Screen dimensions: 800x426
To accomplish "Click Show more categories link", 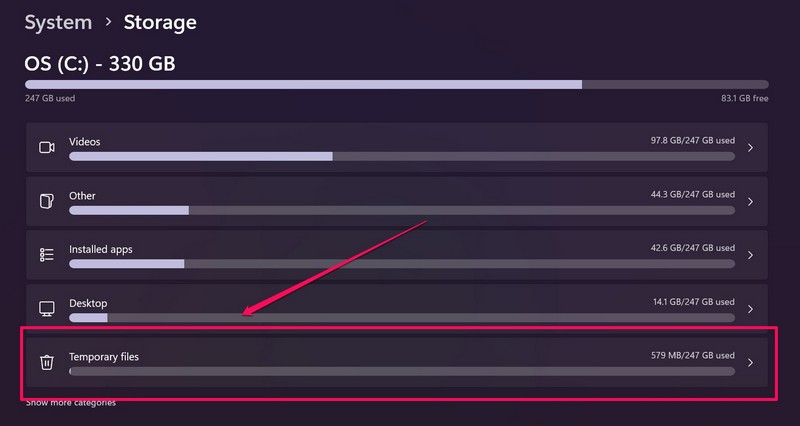I will click(70, 403).
